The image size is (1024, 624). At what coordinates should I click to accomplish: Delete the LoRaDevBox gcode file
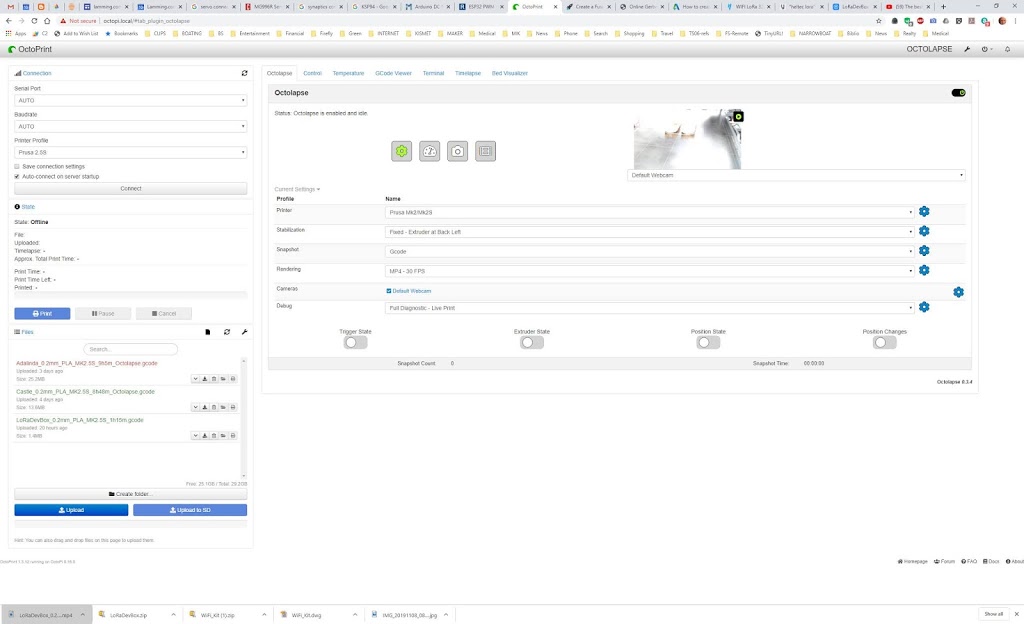214,435
